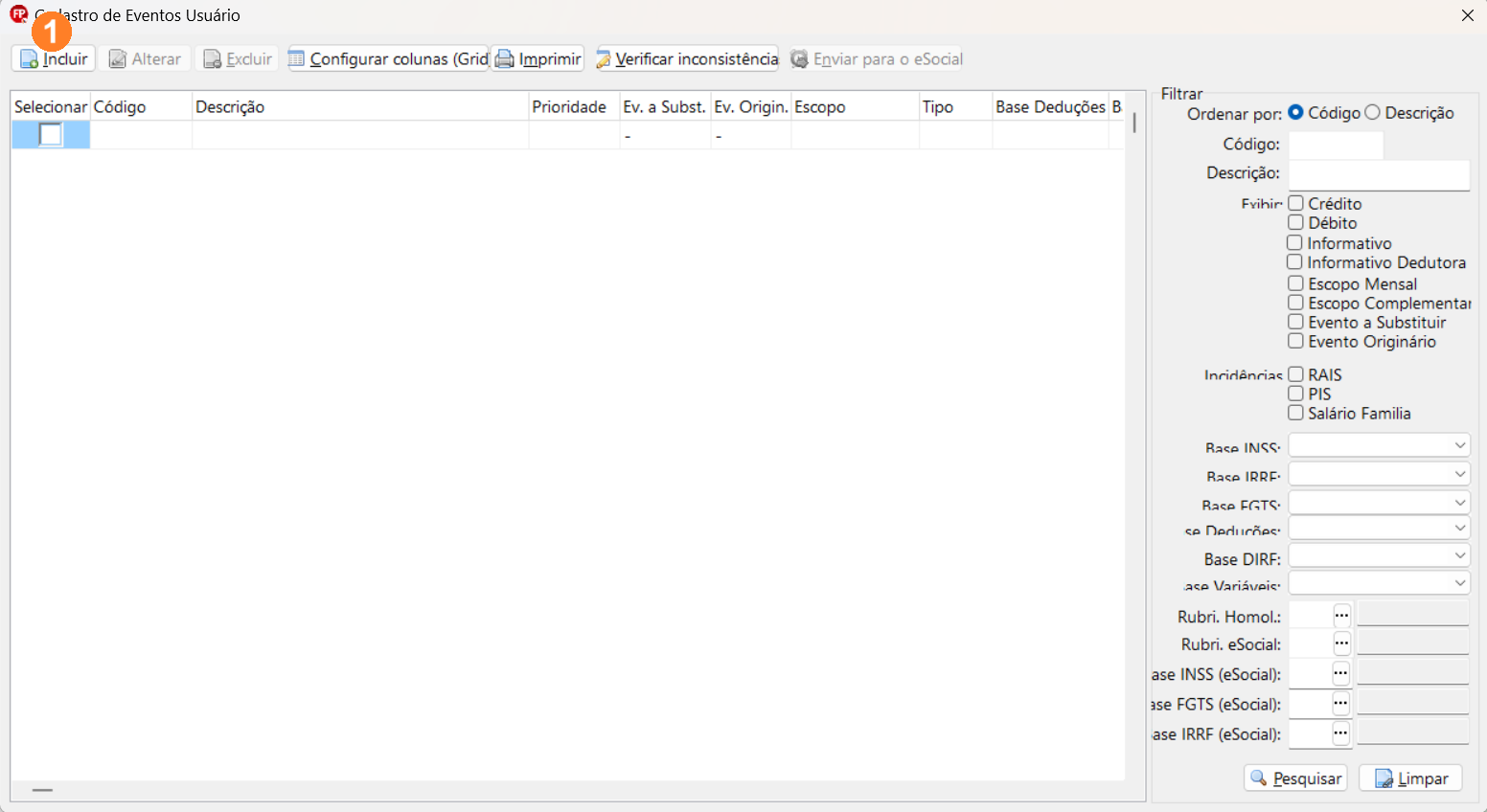Click the Incluir toolbar icon
Image resolution: width=1487 pixels, height=812 pixels.
click(x=30, y=59)
